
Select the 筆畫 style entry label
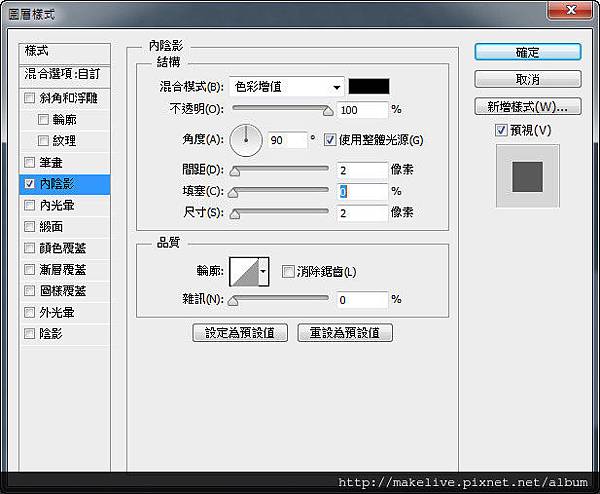tap(51, 162)
